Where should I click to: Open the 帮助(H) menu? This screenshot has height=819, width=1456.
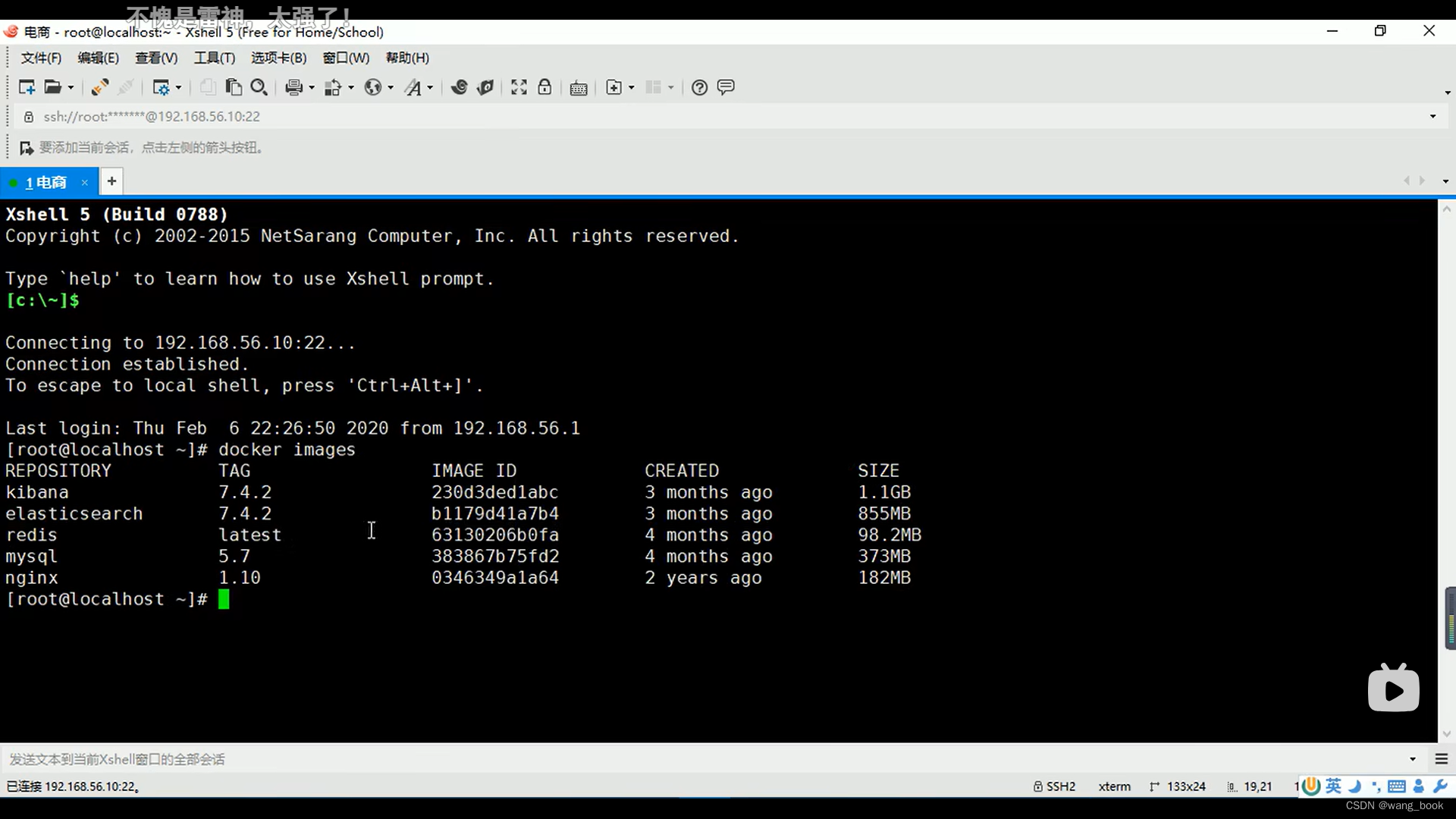(407, 58)
